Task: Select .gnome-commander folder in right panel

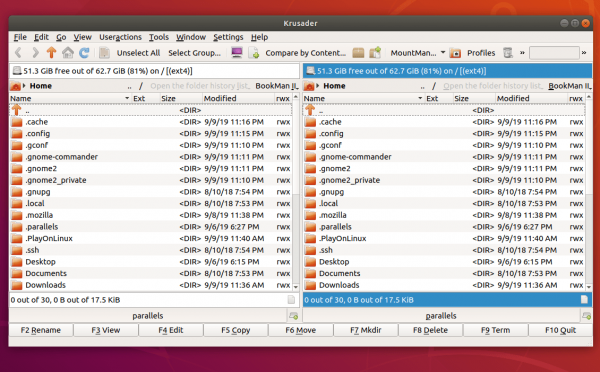Action: click(444, 157)
